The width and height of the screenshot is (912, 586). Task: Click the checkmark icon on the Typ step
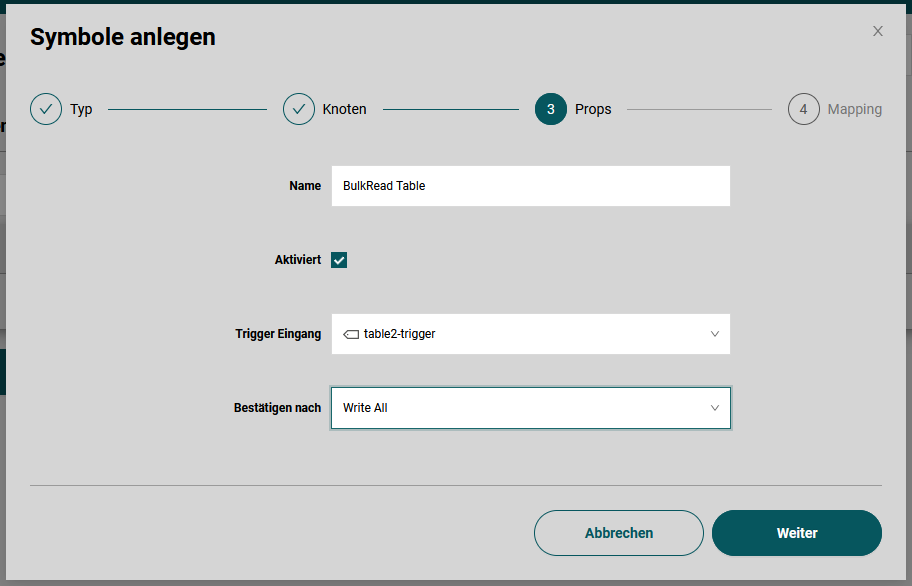tap(45, 109)
